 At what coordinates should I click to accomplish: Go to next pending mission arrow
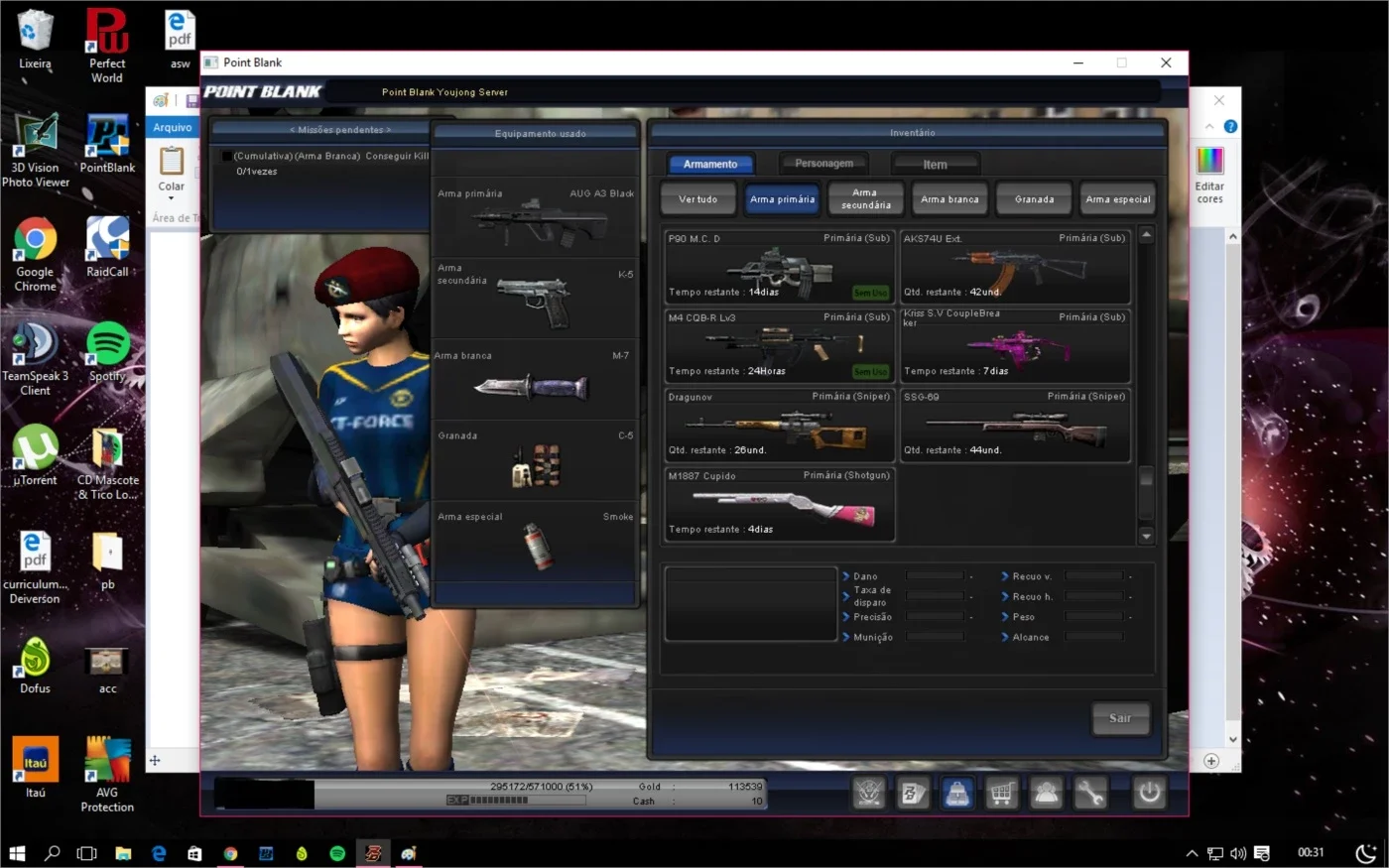point(388,130)
